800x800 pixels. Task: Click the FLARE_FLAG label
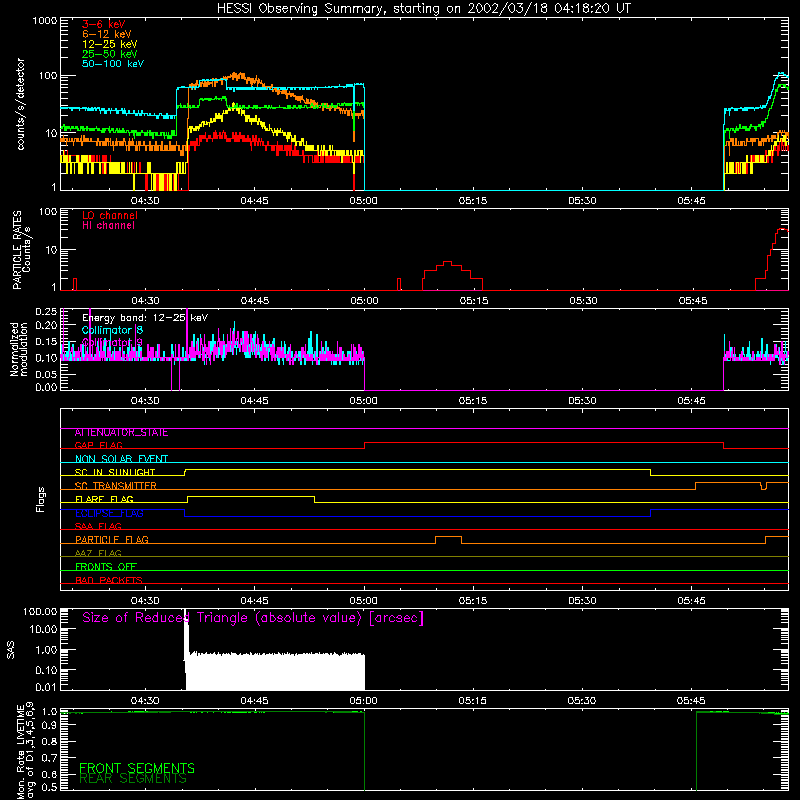pos(104,499)
